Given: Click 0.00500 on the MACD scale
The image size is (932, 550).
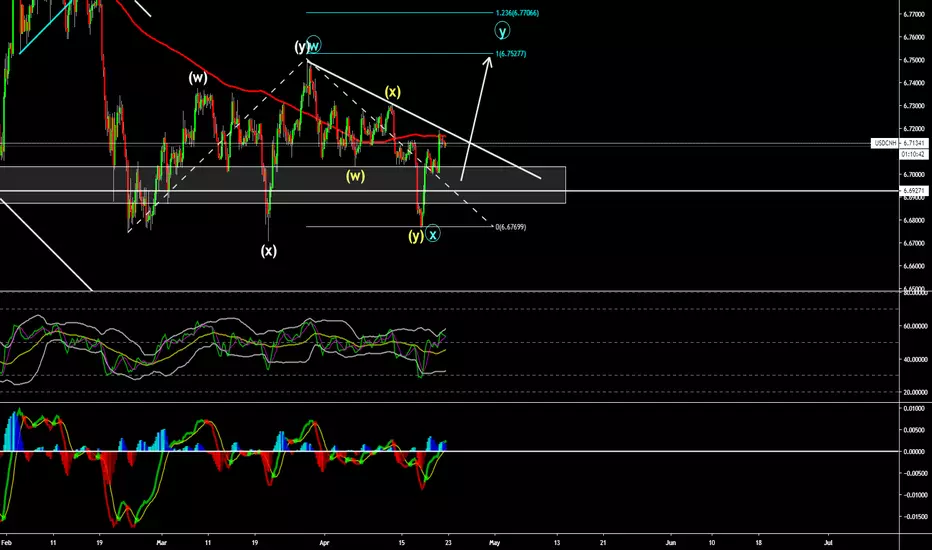Looking at the screenshot, I should (x=914, y=430).
